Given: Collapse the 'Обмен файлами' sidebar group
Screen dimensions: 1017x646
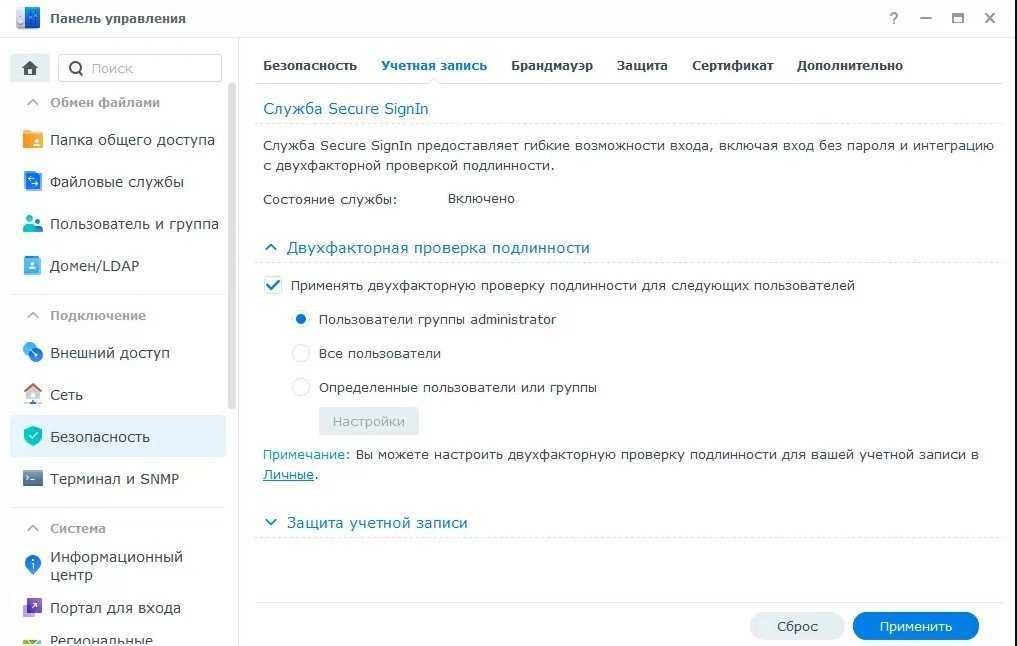Looking at the screenshot, I should [32, 102].
